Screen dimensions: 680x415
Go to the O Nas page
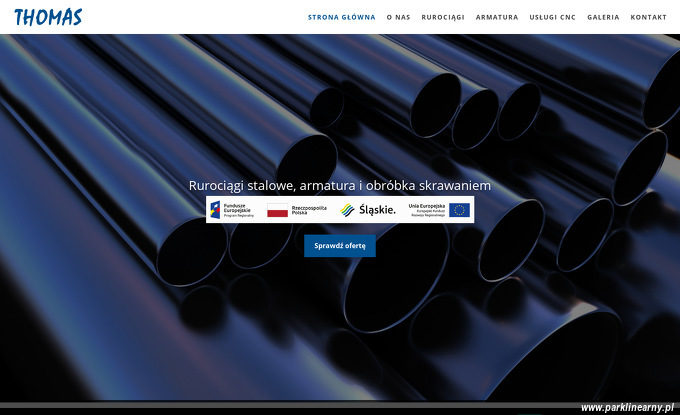point(398,17)
